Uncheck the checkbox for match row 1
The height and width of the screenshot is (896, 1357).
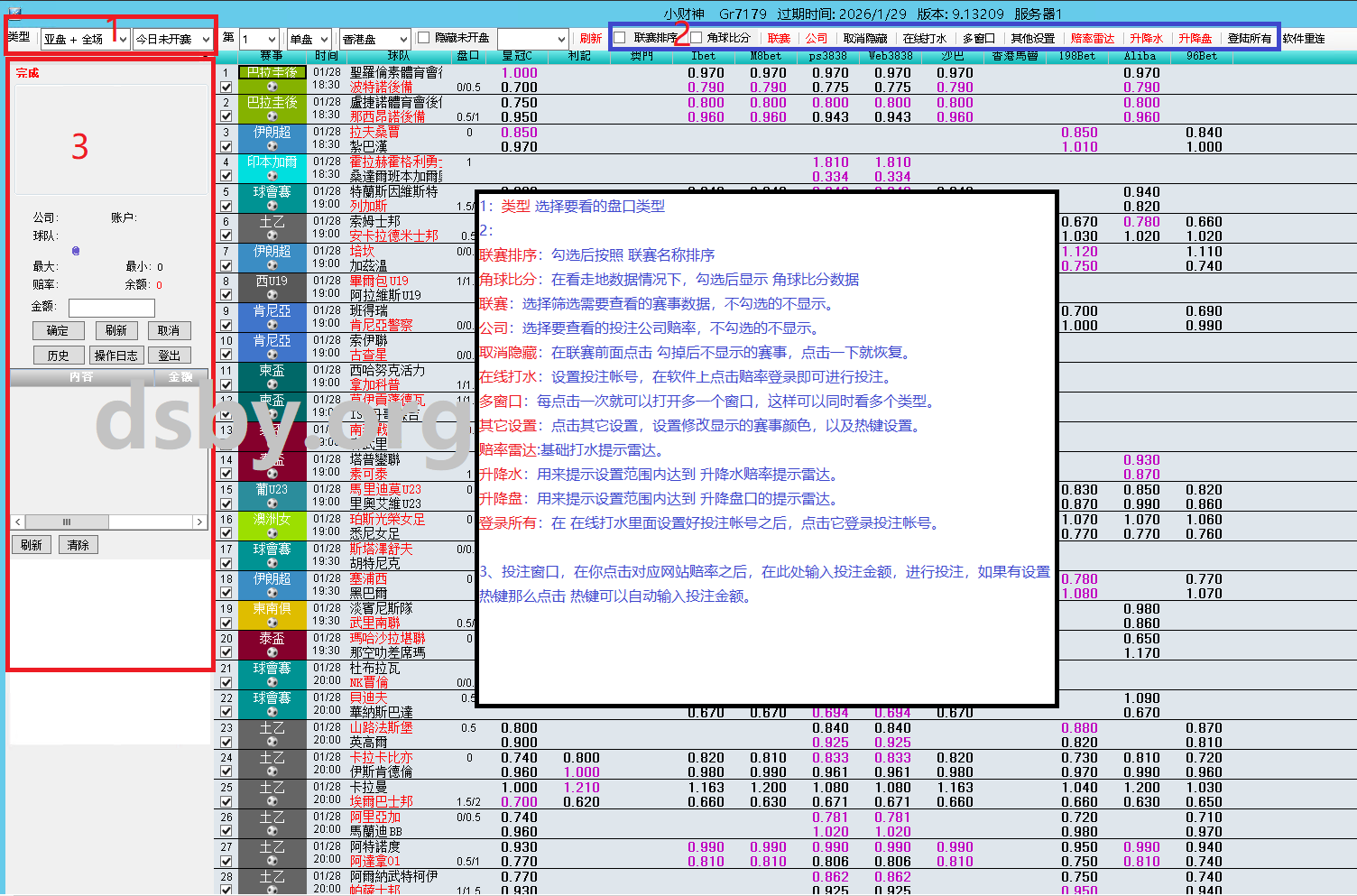click(x=226, y=88)
